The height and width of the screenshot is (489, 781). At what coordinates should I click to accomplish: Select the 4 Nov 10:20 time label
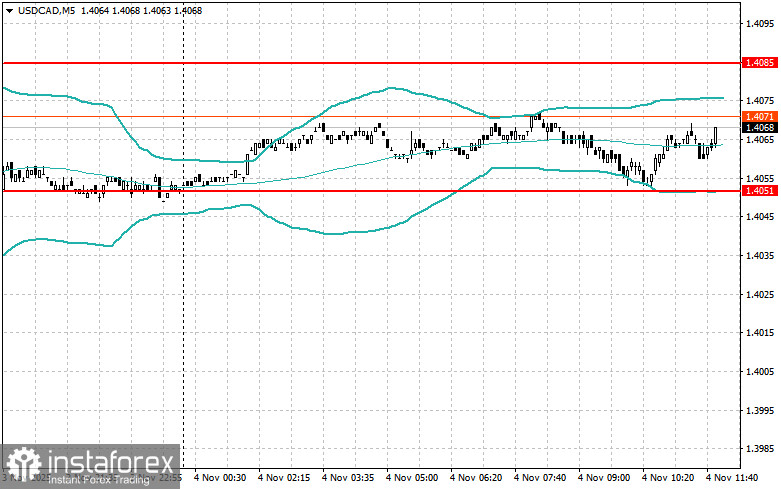(x=668, y=478)
